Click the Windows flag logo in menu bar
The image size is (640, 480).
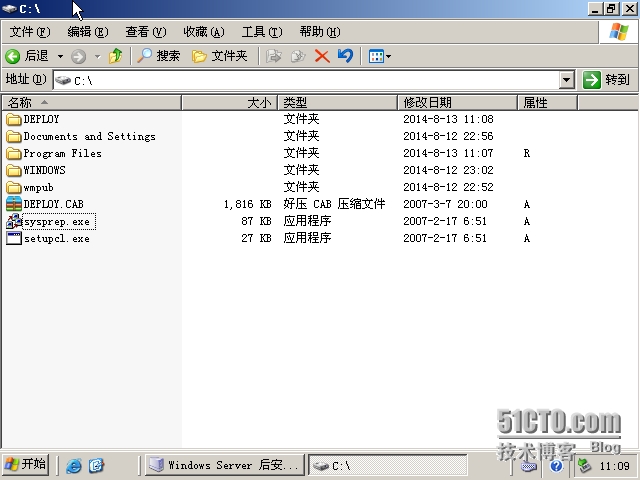[619, 32]
